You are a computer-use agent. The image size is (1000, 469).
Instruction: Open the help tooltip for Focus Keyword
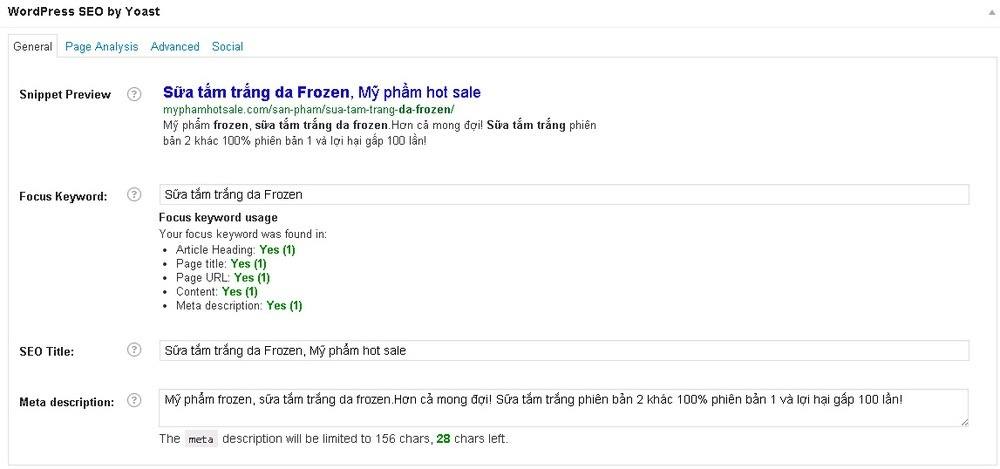coord(134,195)
